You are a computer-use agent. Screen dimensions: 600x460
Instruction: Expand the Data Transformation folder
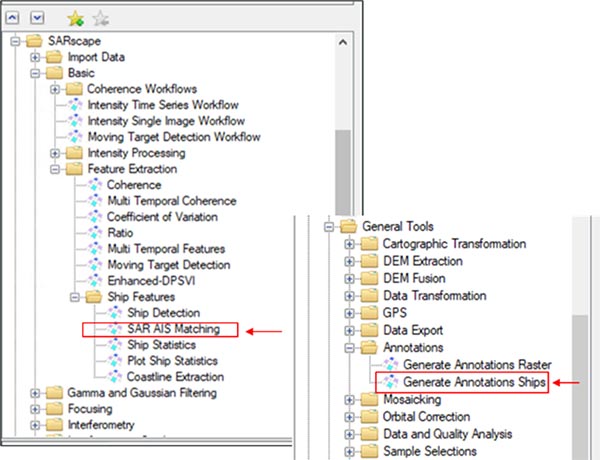pyautogui.click(x=349, y=296)
